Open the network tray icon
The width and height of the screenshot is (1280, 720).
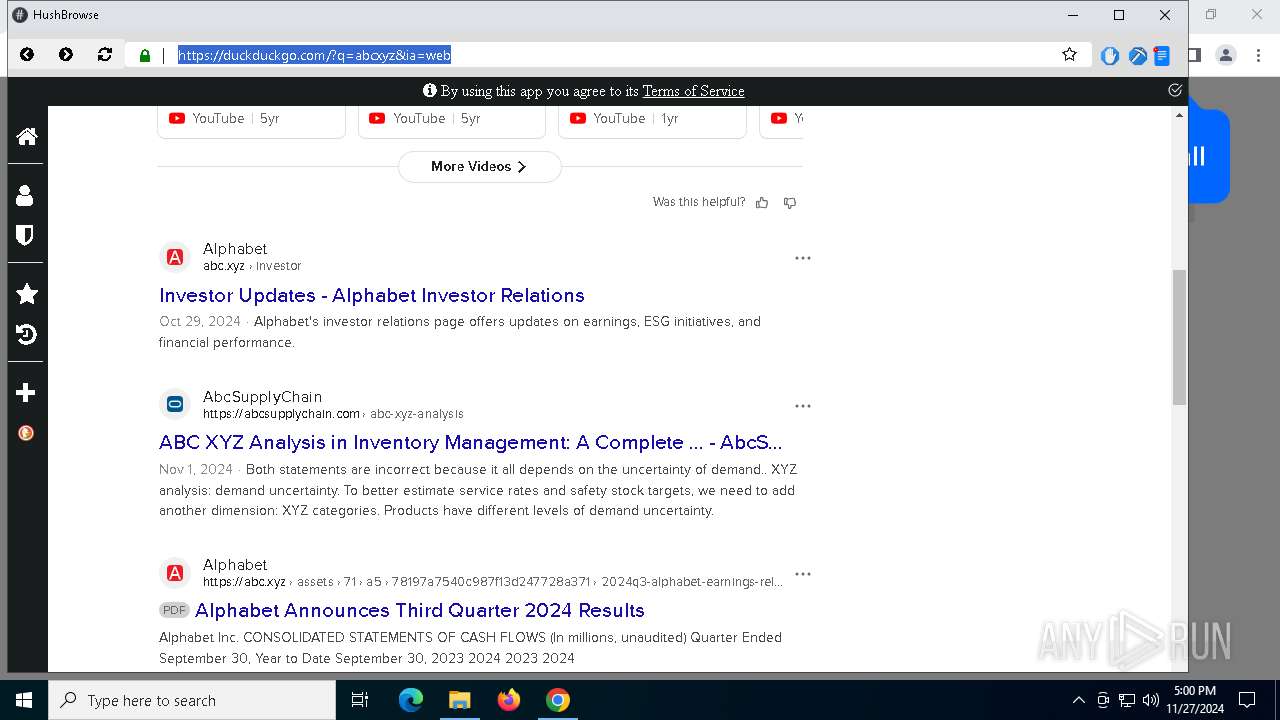(x=1127, y=700)
